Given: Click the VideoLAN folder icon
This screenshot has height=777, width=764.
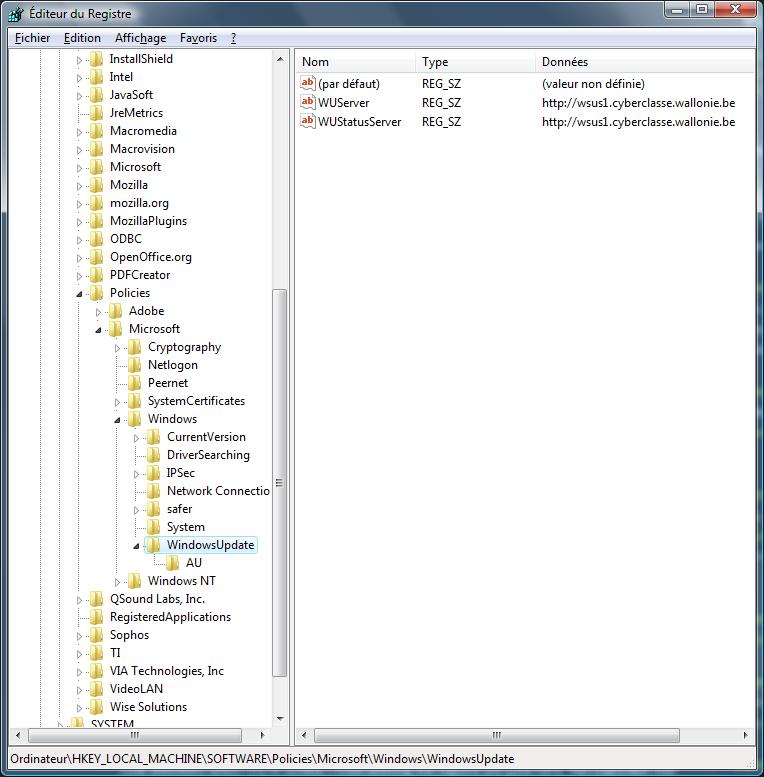Looking at the screenshot, I should click(x=97, y=689).
